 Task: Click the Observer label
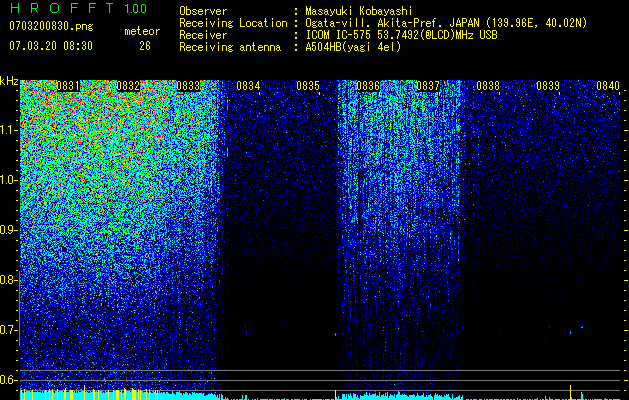tap(203, 11)
